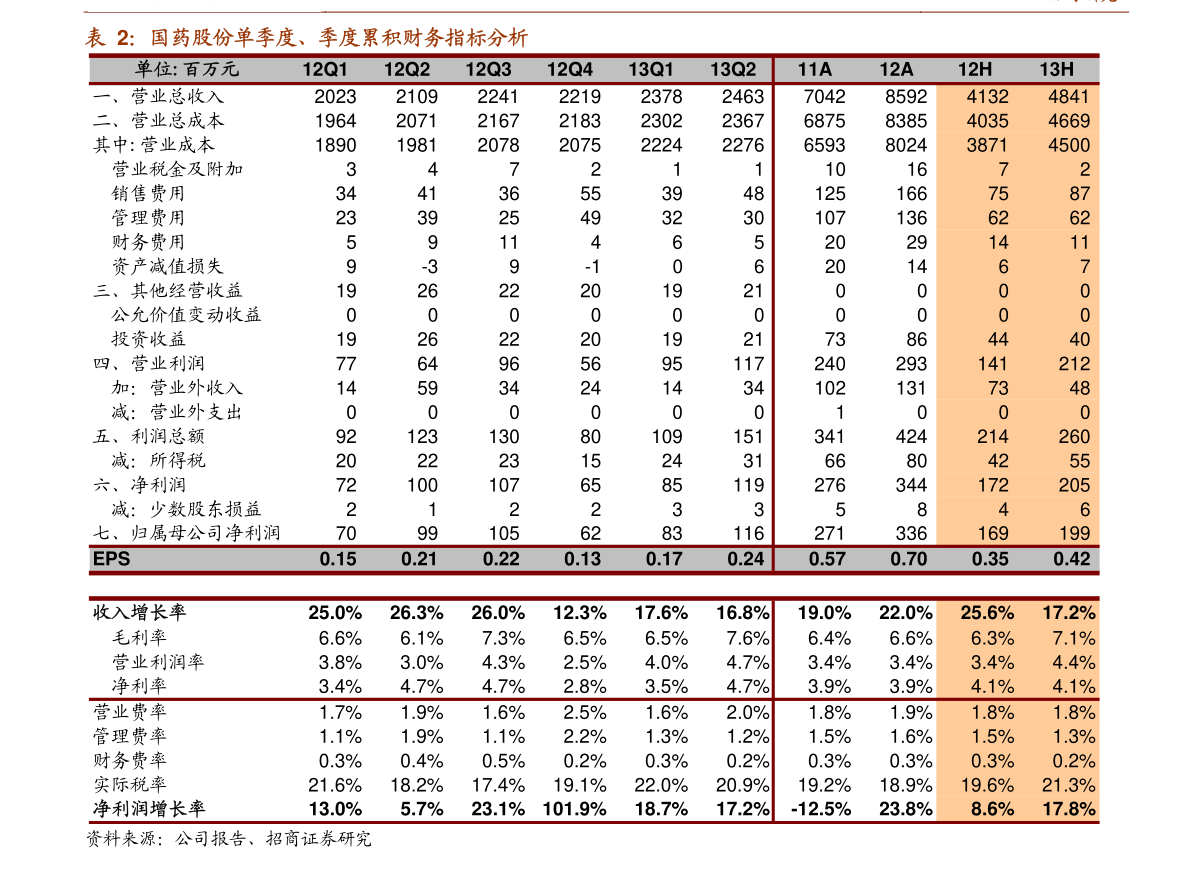Screen dimensions: 1191x869
Task: Click the table title 表 2 国药股份
Action: coord(306,39)
